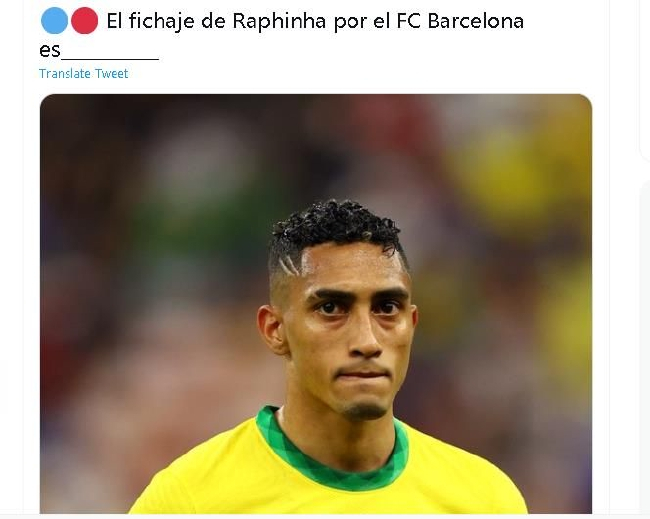The image size is (650, 519).
Task: Click the word 'El' beginning the tweet
Action: tap(114, 21)
